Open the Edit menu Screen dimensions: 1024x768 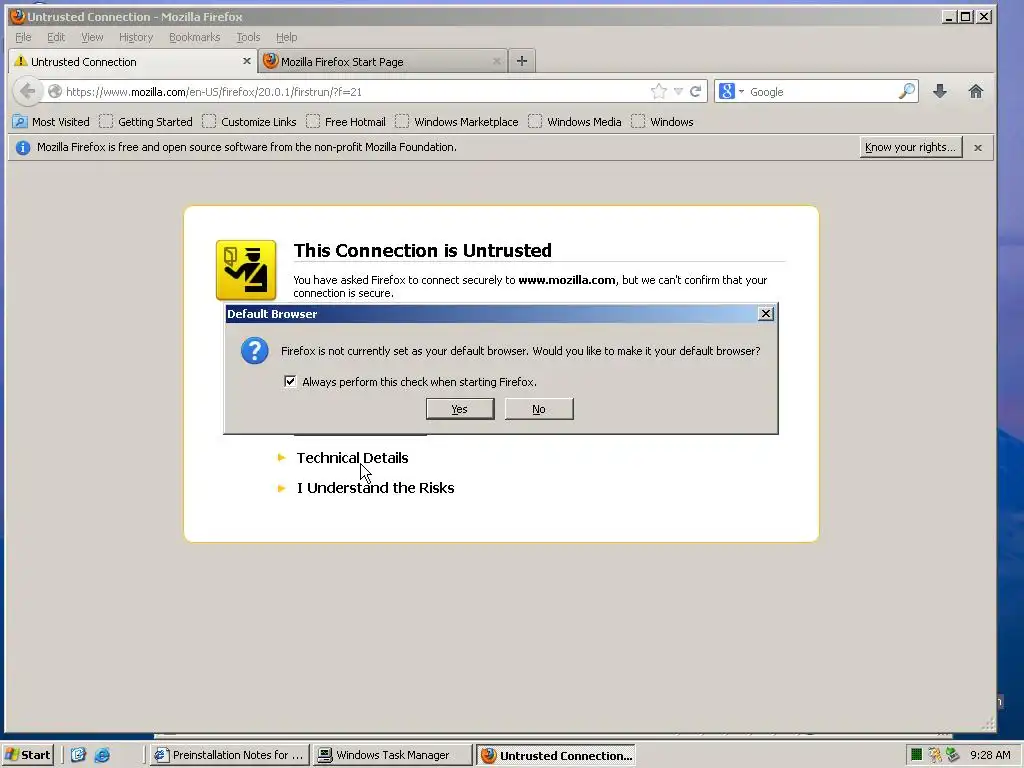56,37
